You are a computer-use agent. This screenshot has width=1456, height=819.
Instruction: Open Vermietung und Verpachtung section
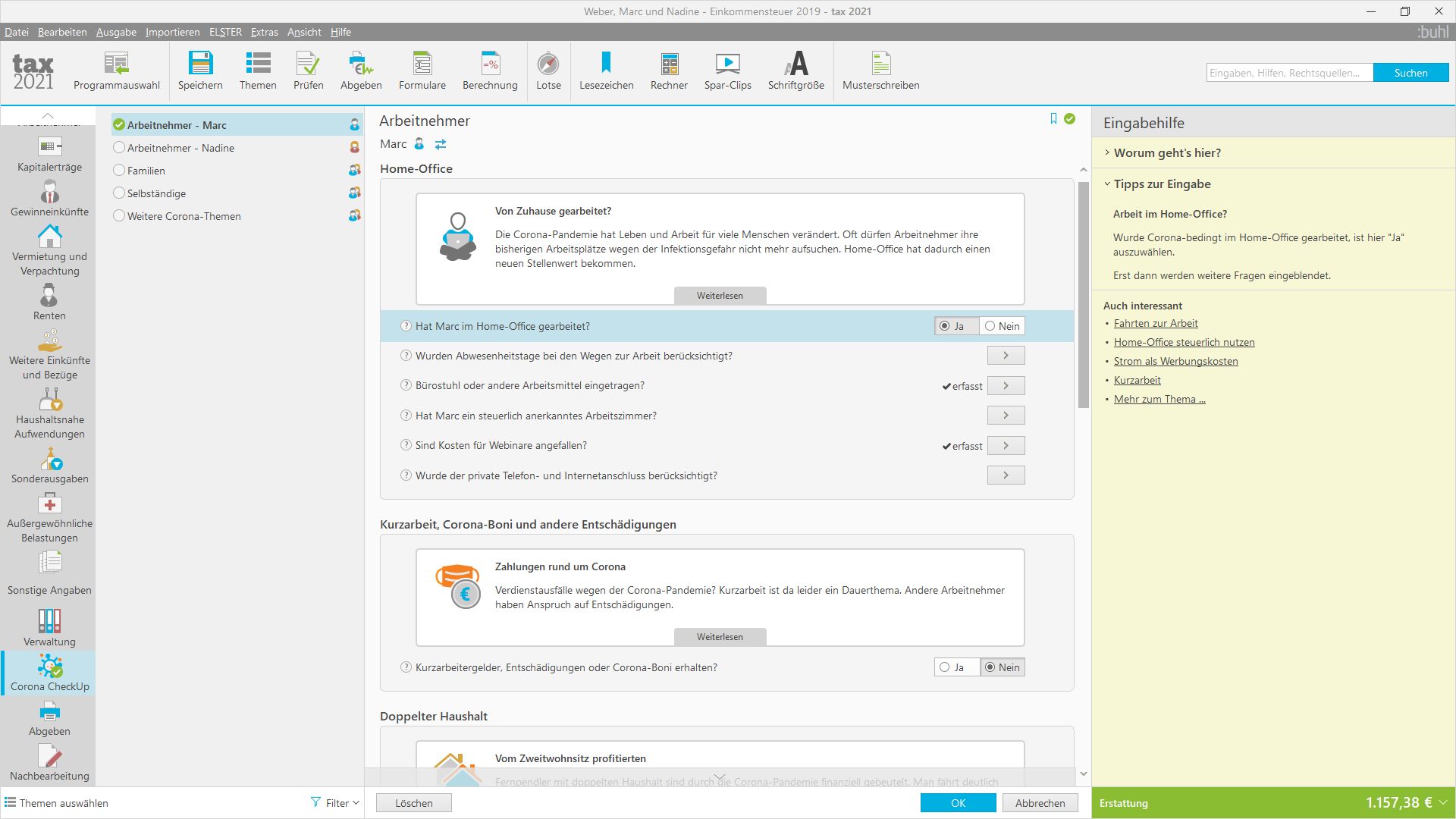(49, 251)
